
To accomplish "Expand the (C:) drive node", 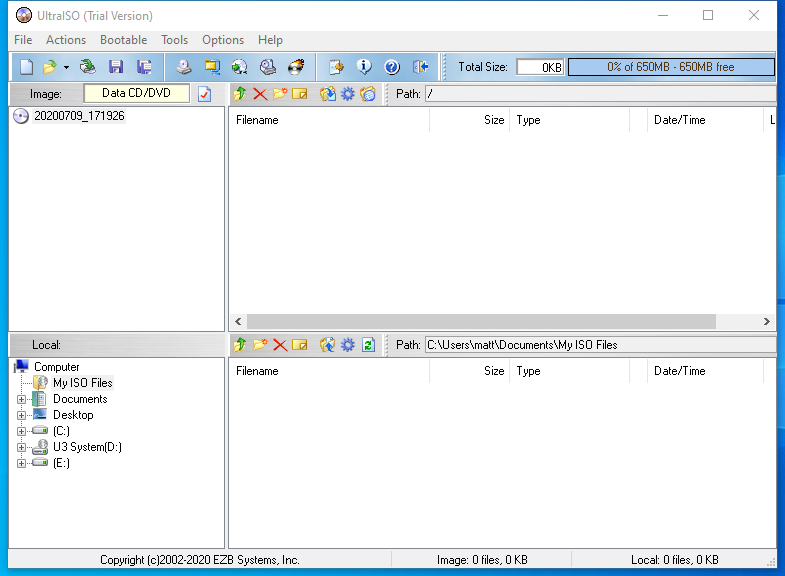I will pyautogui.click(x=21, y=431).
